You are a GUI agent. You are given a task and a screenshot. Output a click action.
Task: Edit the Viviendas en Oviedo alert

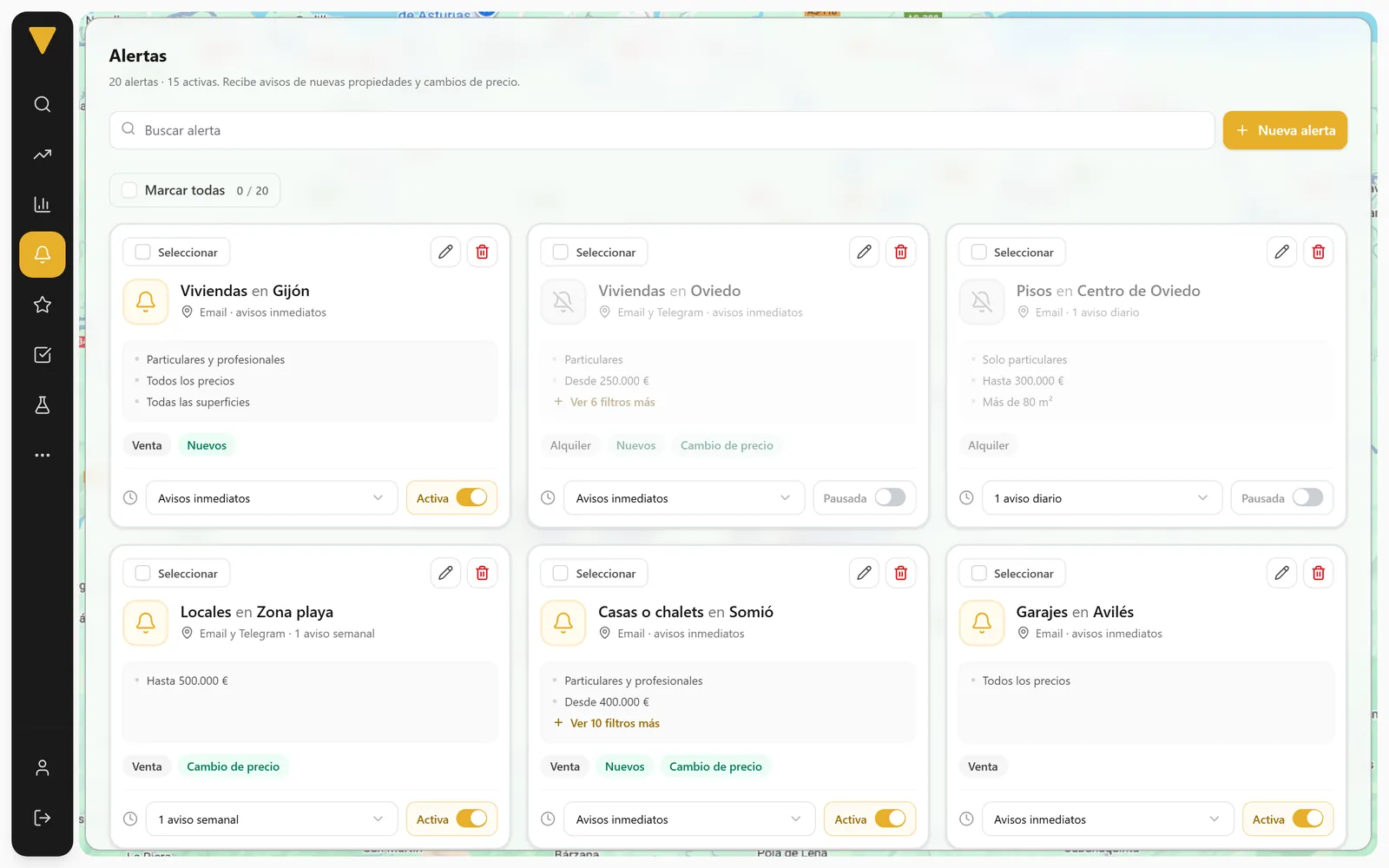pyautogui.click(x=864, y=252)
